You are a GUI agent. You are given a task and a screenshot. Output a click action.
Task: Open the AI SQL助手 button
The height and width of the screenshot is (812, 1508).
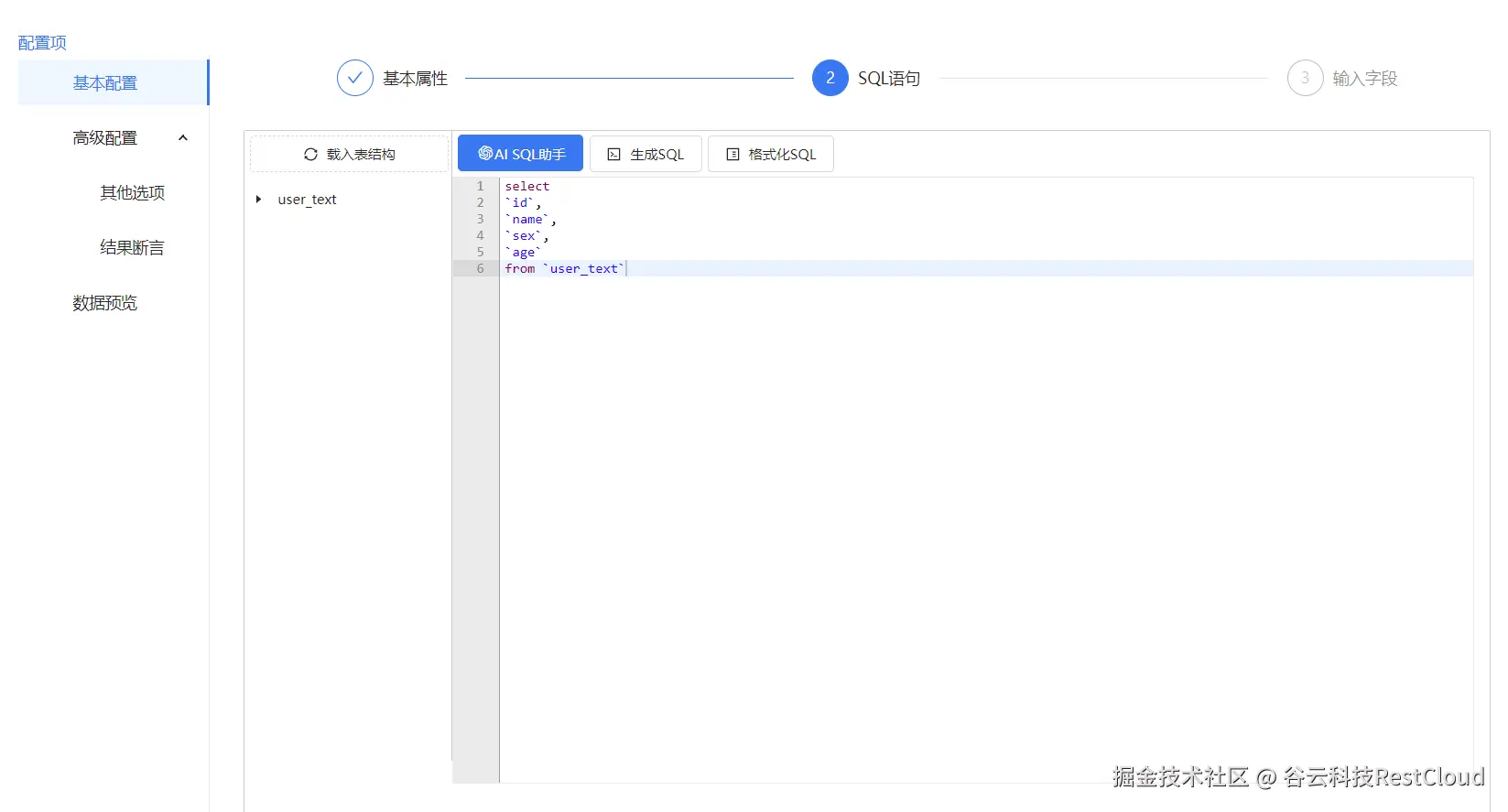(520, 154)
